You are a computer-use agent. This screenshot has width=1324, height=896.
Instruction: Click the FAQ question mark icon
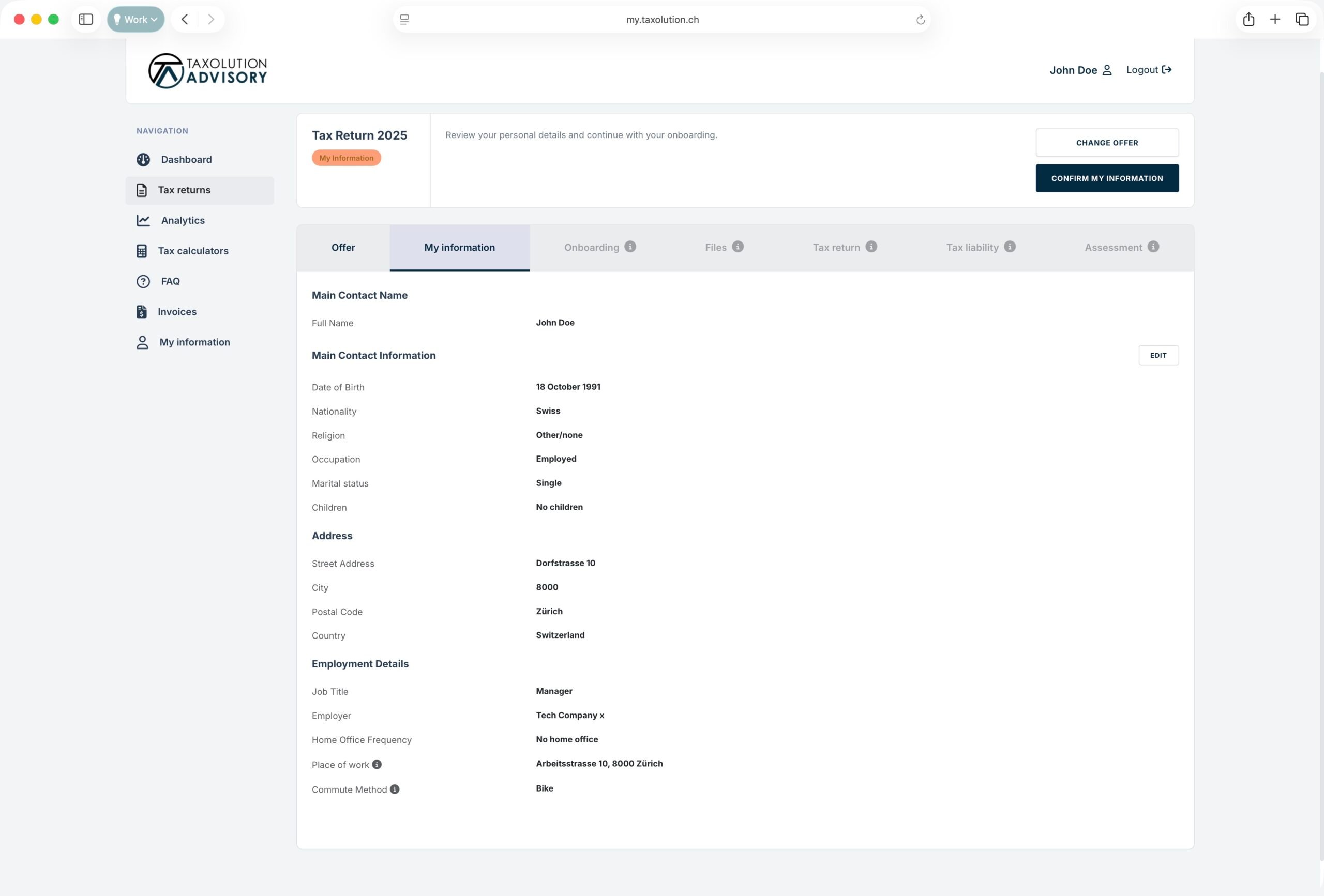pos(143,281)
